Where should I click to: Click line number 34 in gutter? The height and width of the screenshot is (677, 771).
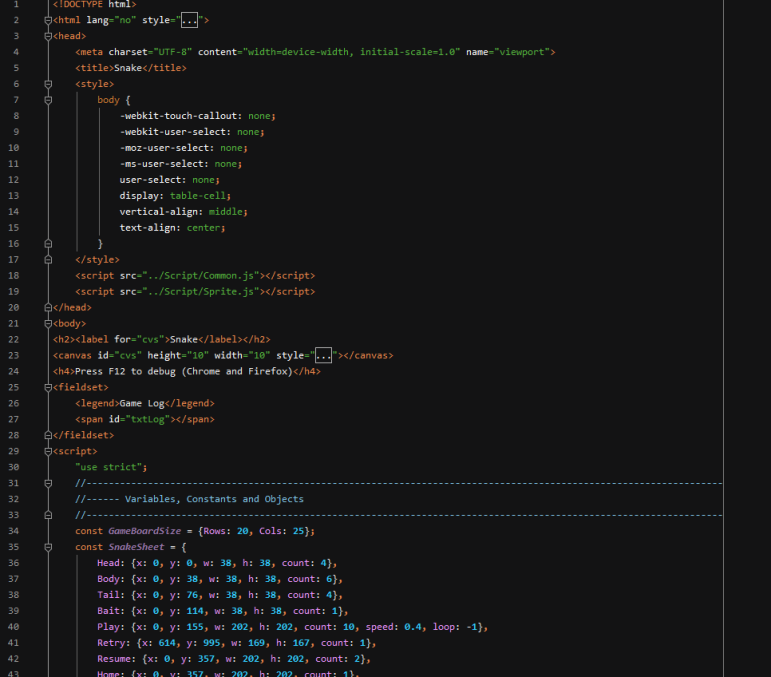click(14, 531)
